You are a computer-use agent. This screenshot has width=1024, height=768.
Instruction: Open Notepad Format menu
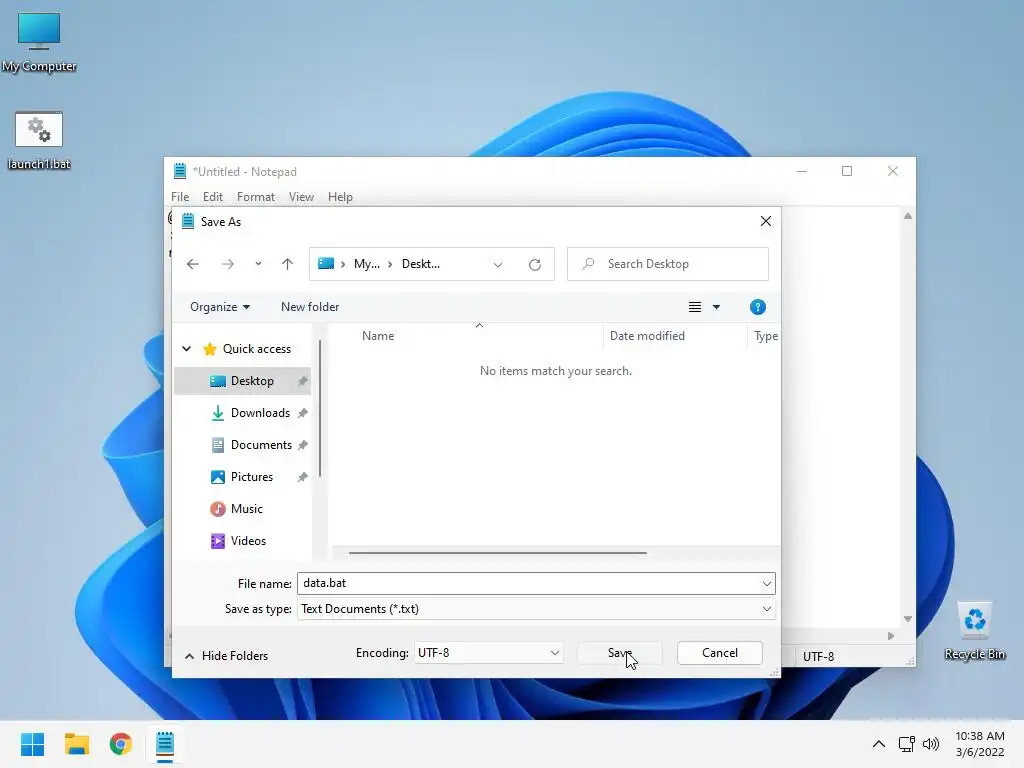pyautogui.click(x=255, y=197)
